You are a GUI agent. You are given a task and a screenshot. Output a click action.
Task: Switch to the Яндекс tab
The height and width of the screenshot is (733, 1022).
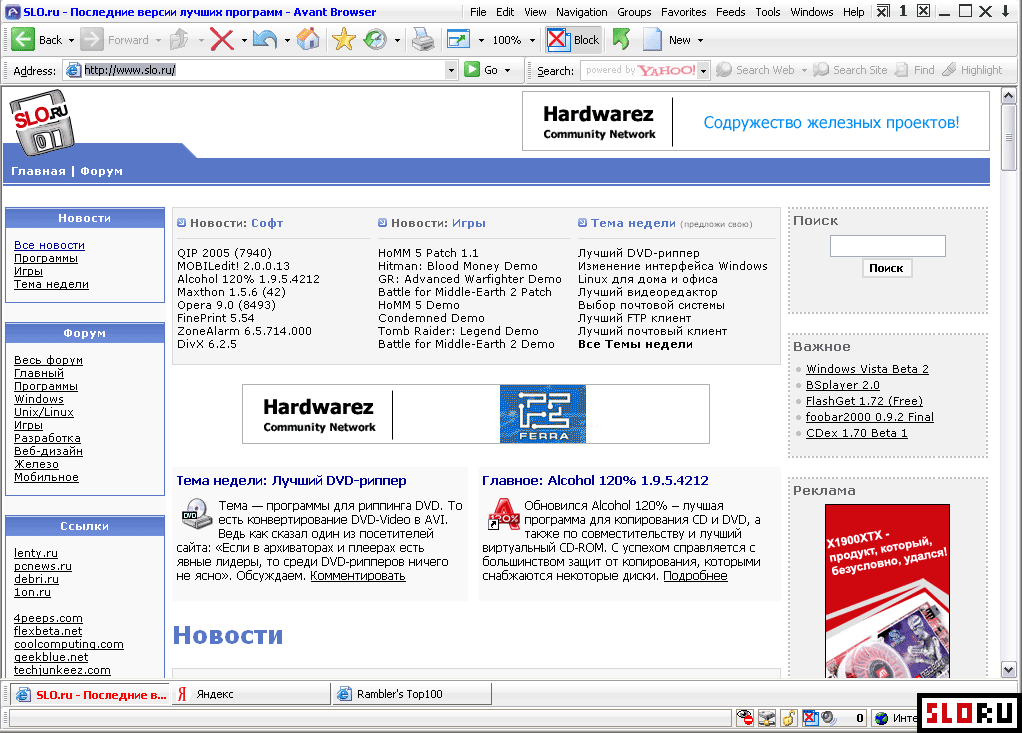pos(251,694)
